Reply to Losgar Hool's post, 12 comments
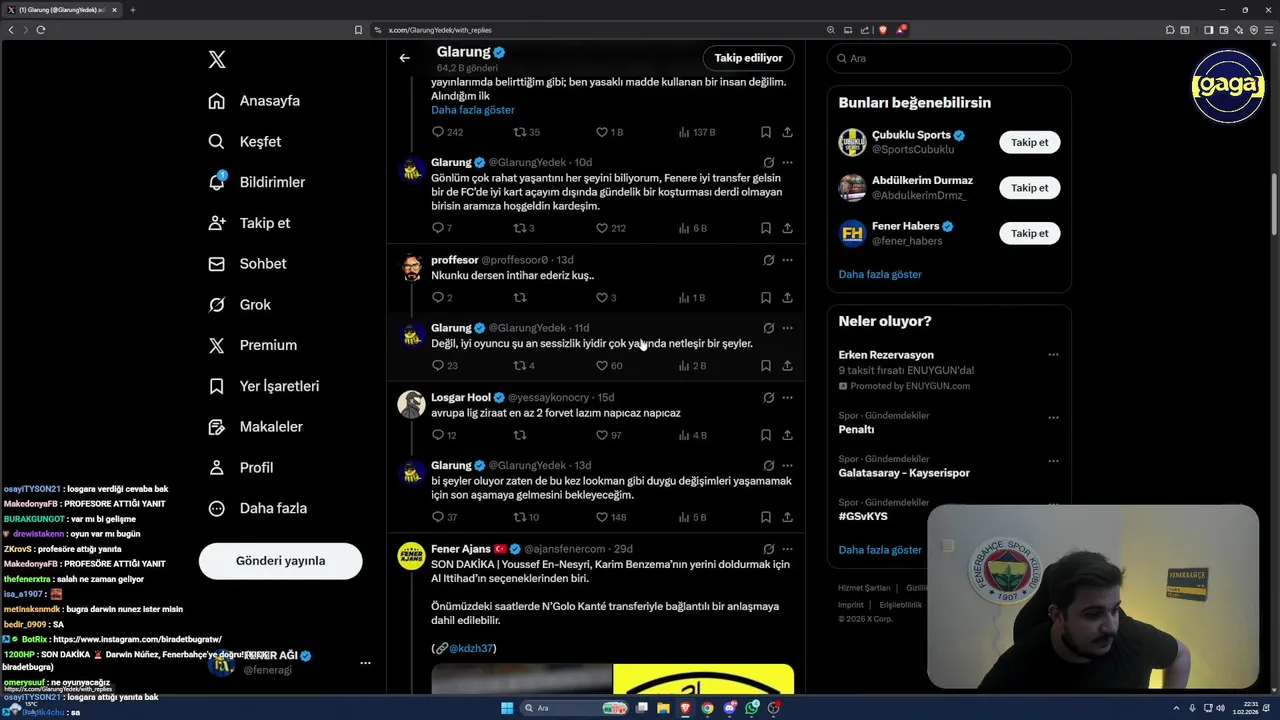 tap(444, 435)
